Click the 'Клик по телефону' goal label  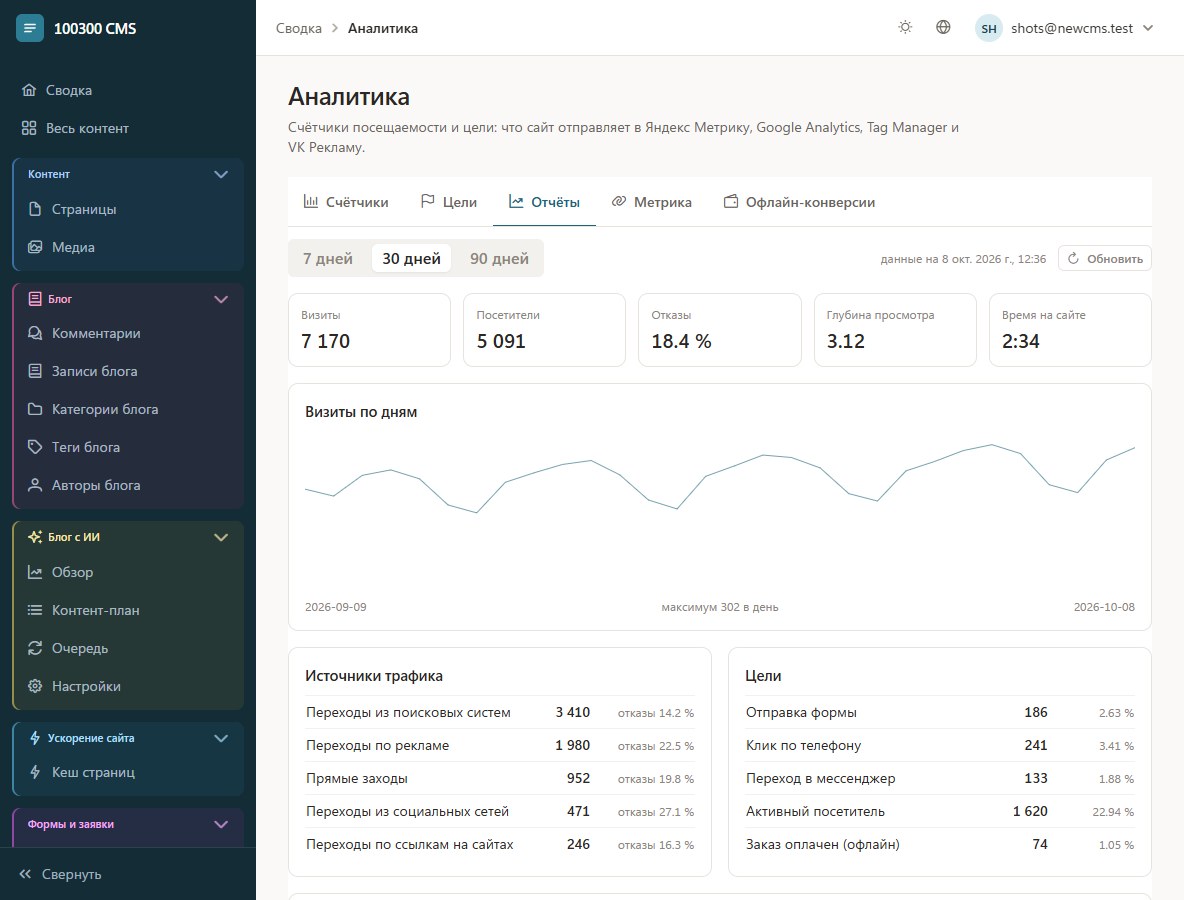[x=803, y=745]
